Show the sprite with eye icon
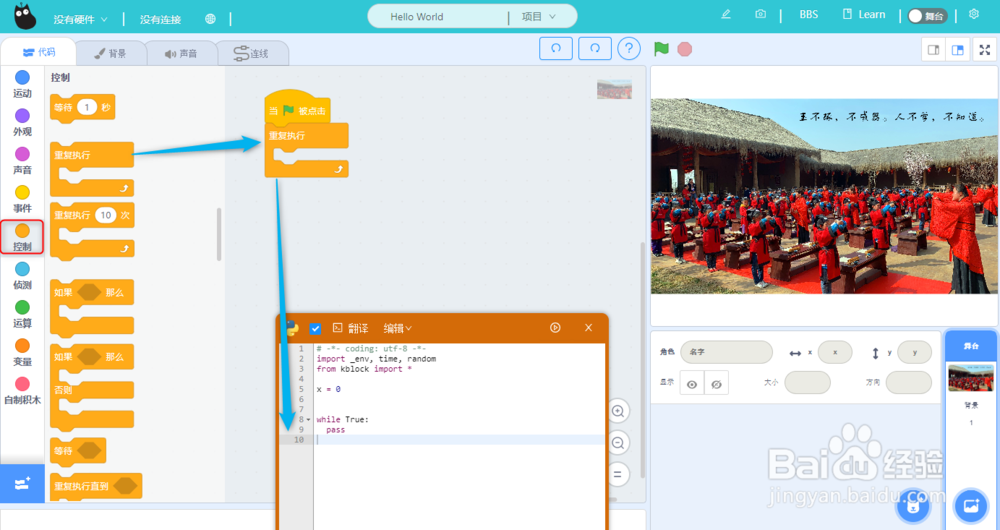Viewport: 1000px width, 530px height. [692, 384]
